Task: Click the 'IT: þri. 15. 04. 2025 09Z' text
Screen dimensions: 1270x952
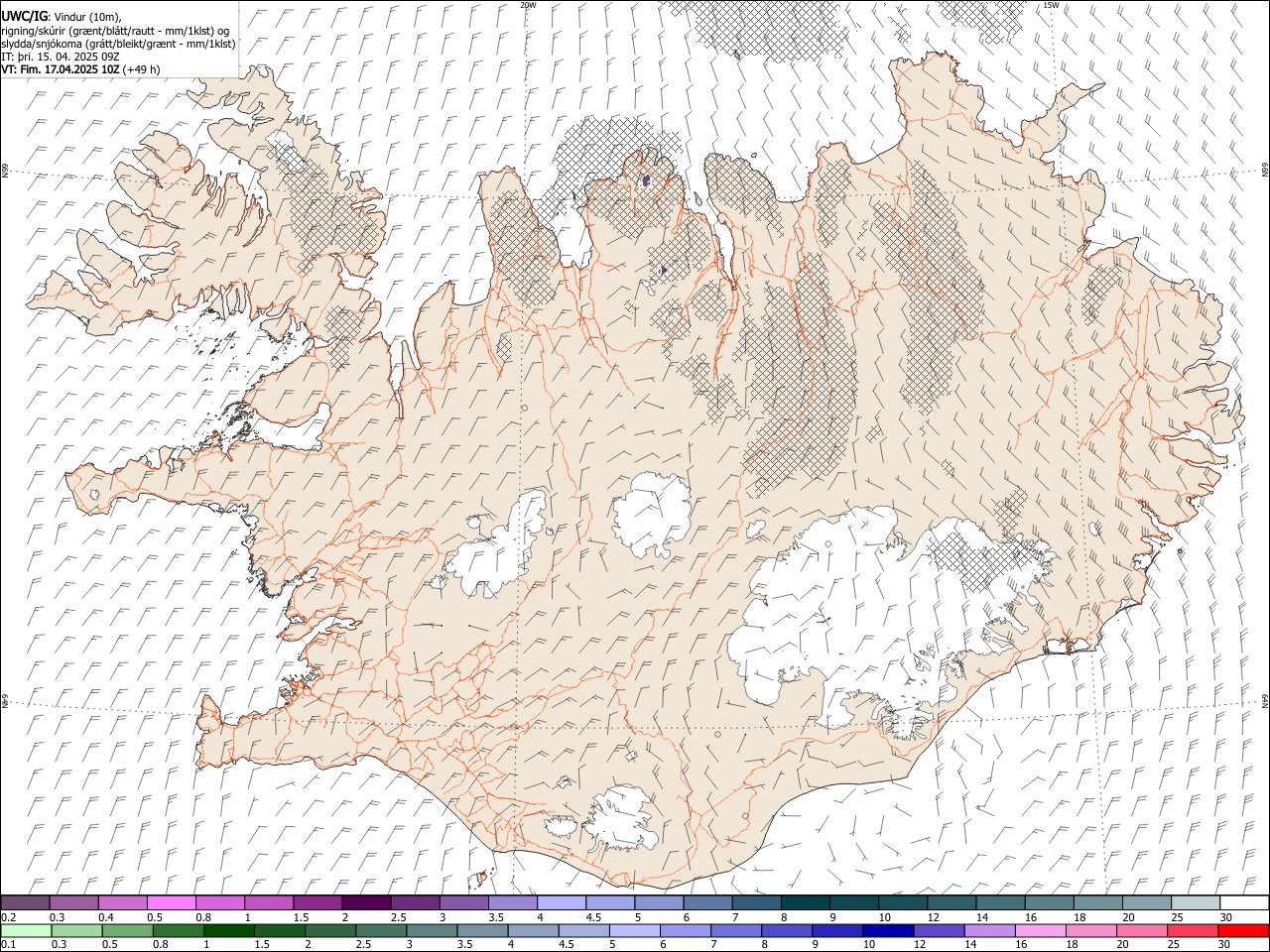Action: tap(61, 57)
